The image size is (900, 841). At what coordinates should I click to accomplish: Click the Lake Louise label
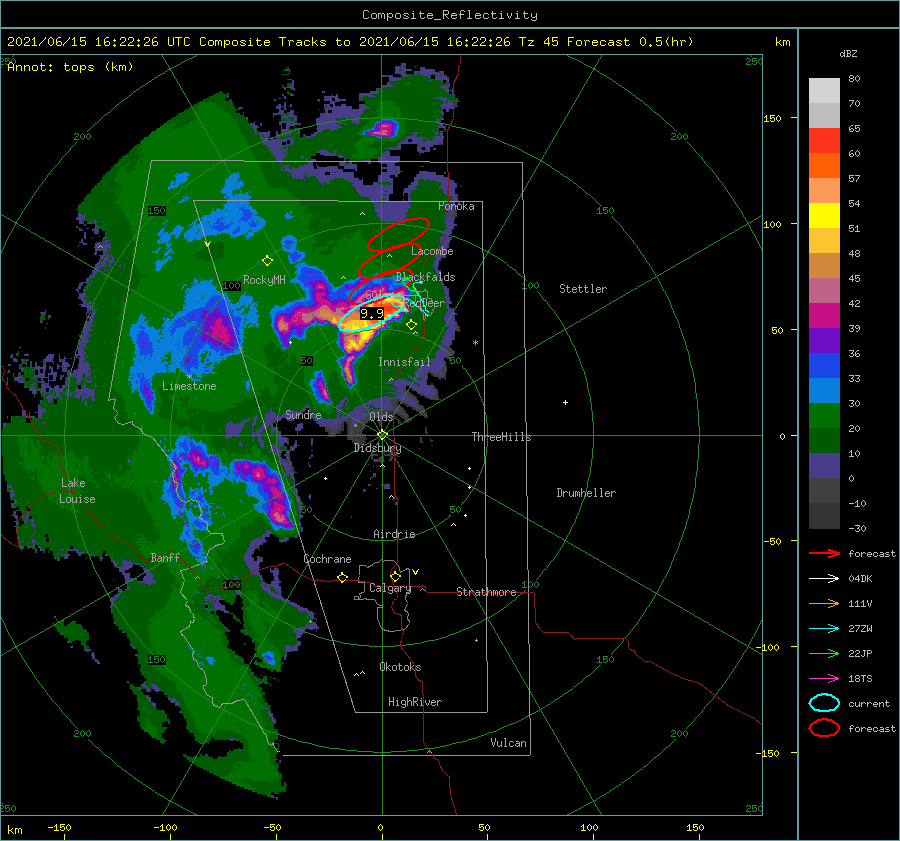point(77,491)
